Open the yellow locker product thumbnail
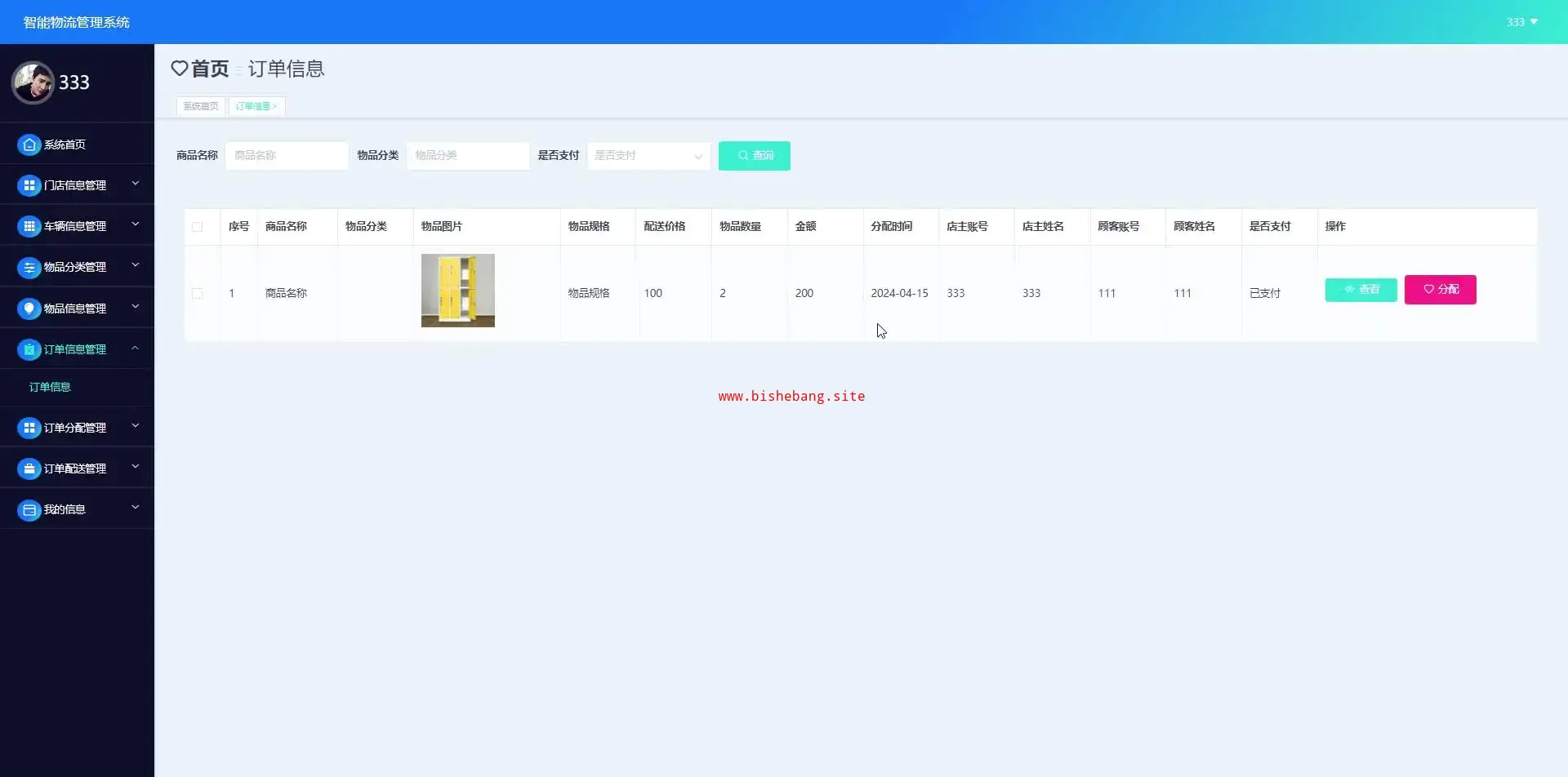 pyautogui.click(x=458, y=291)
